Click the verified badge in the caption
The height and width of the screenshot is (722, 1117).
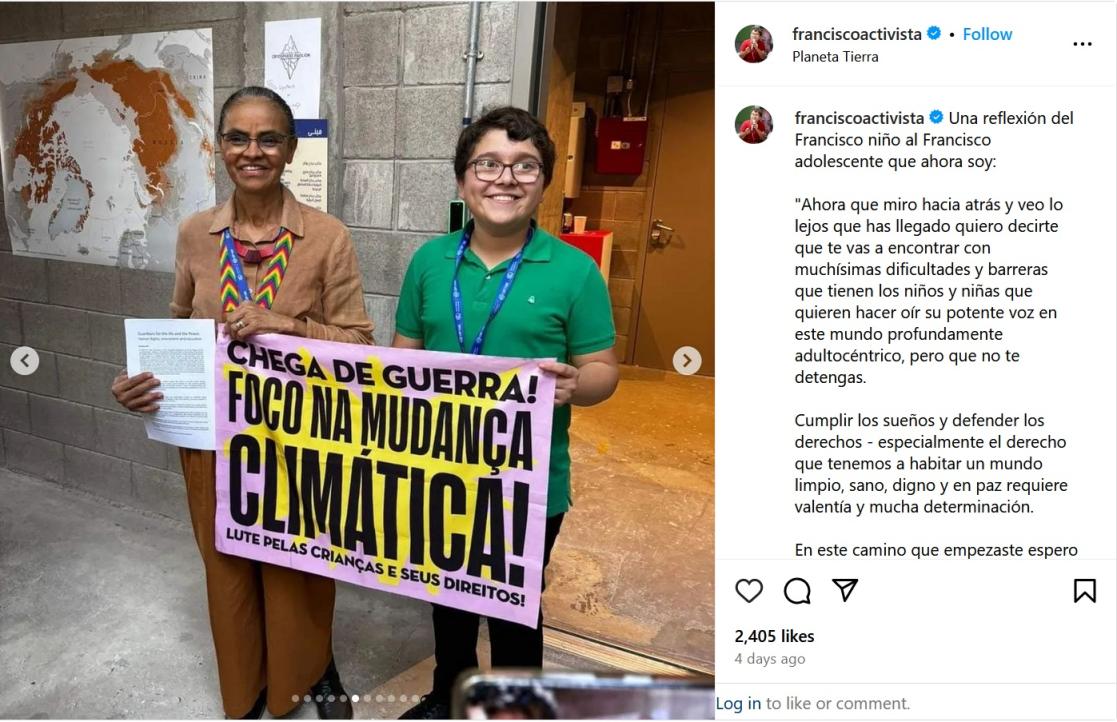(x=936, y=117)
